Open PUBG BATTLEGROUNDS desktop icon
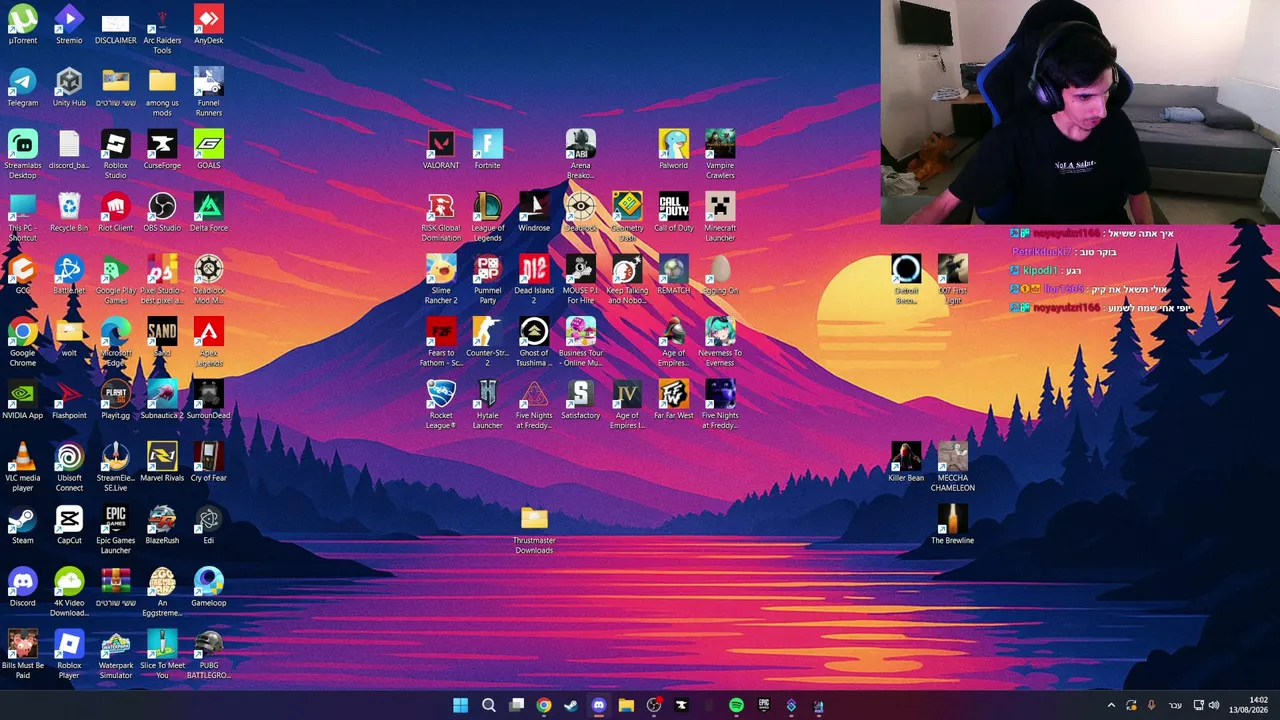Screen dimensions: 1280x720 [x=208, y=655]
